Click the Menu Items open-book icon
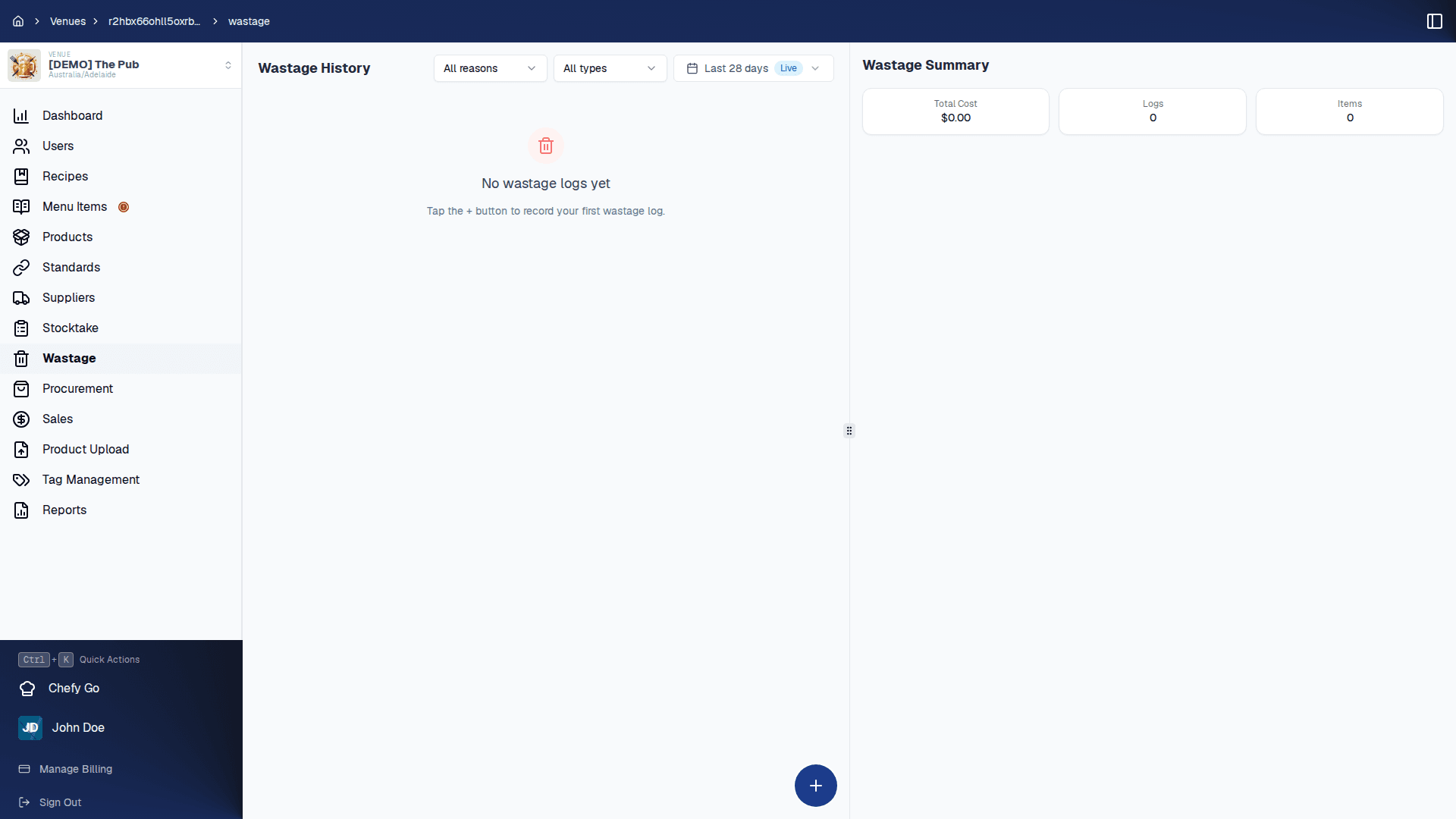Viewport: 1456px width, 819px height. click(21, 207)
